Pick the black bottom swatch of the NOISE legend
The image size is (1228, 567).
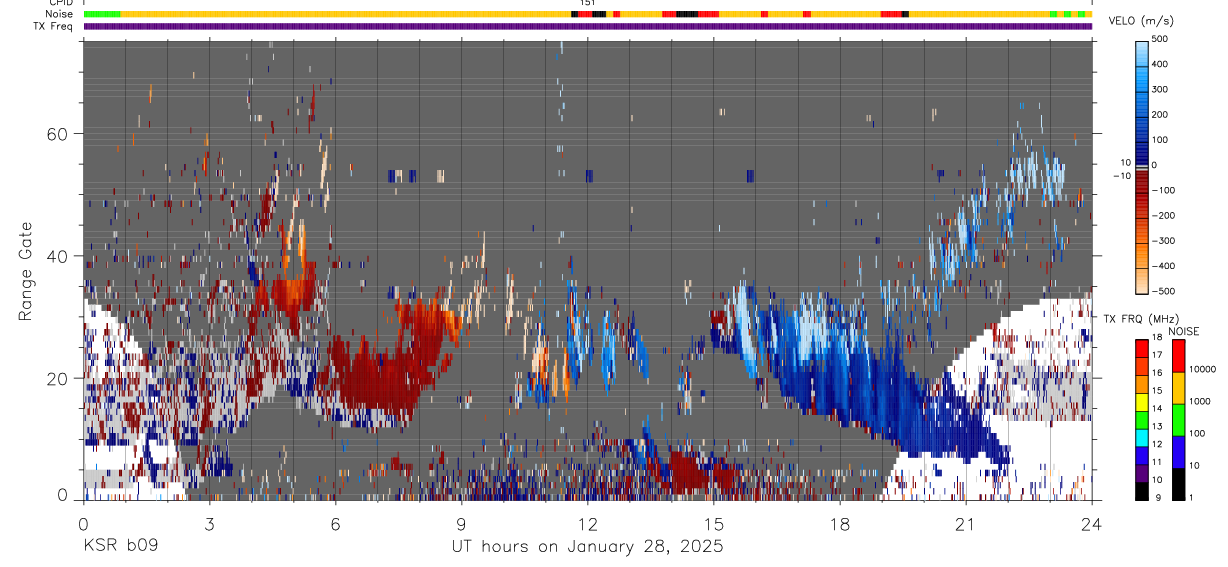[1178, 483]
